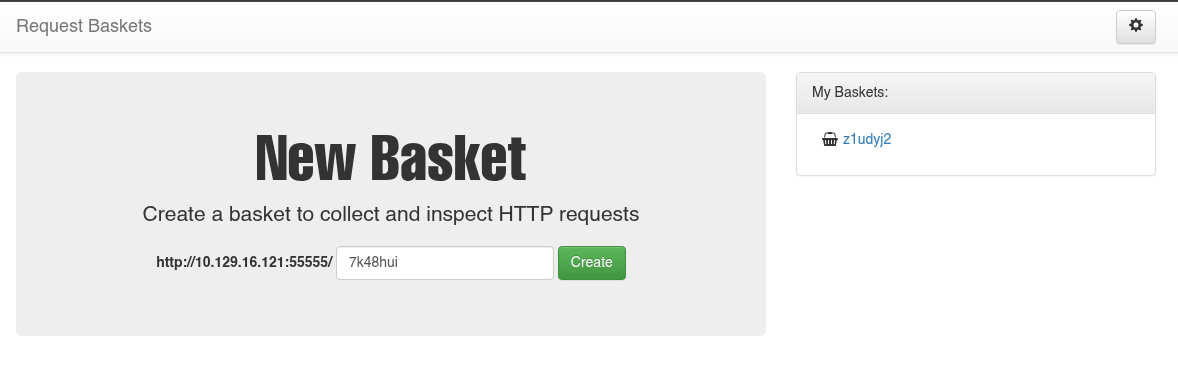Click the port 55555 in URL prefix
1178x387 pixels.
(x=311, y=262)
